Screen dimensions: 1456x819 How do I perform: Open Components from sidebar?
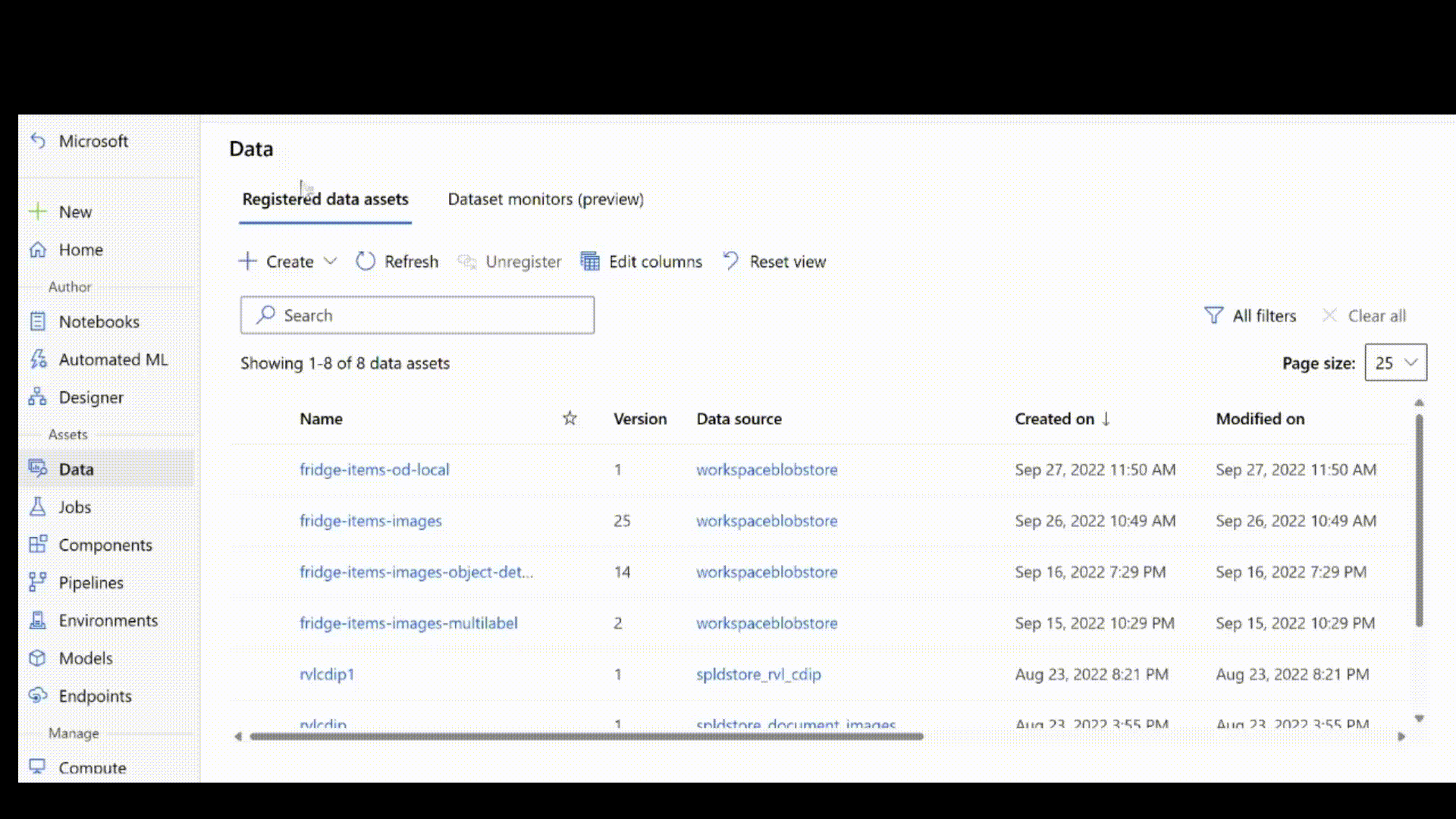pos(105,545)
